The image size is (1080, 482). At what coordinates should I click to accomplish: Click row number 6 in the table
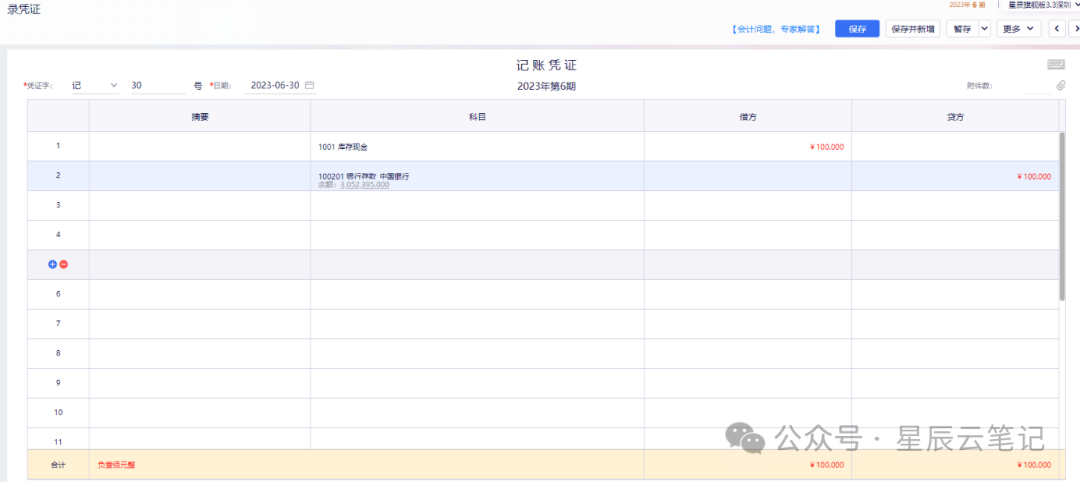(58, 294)
